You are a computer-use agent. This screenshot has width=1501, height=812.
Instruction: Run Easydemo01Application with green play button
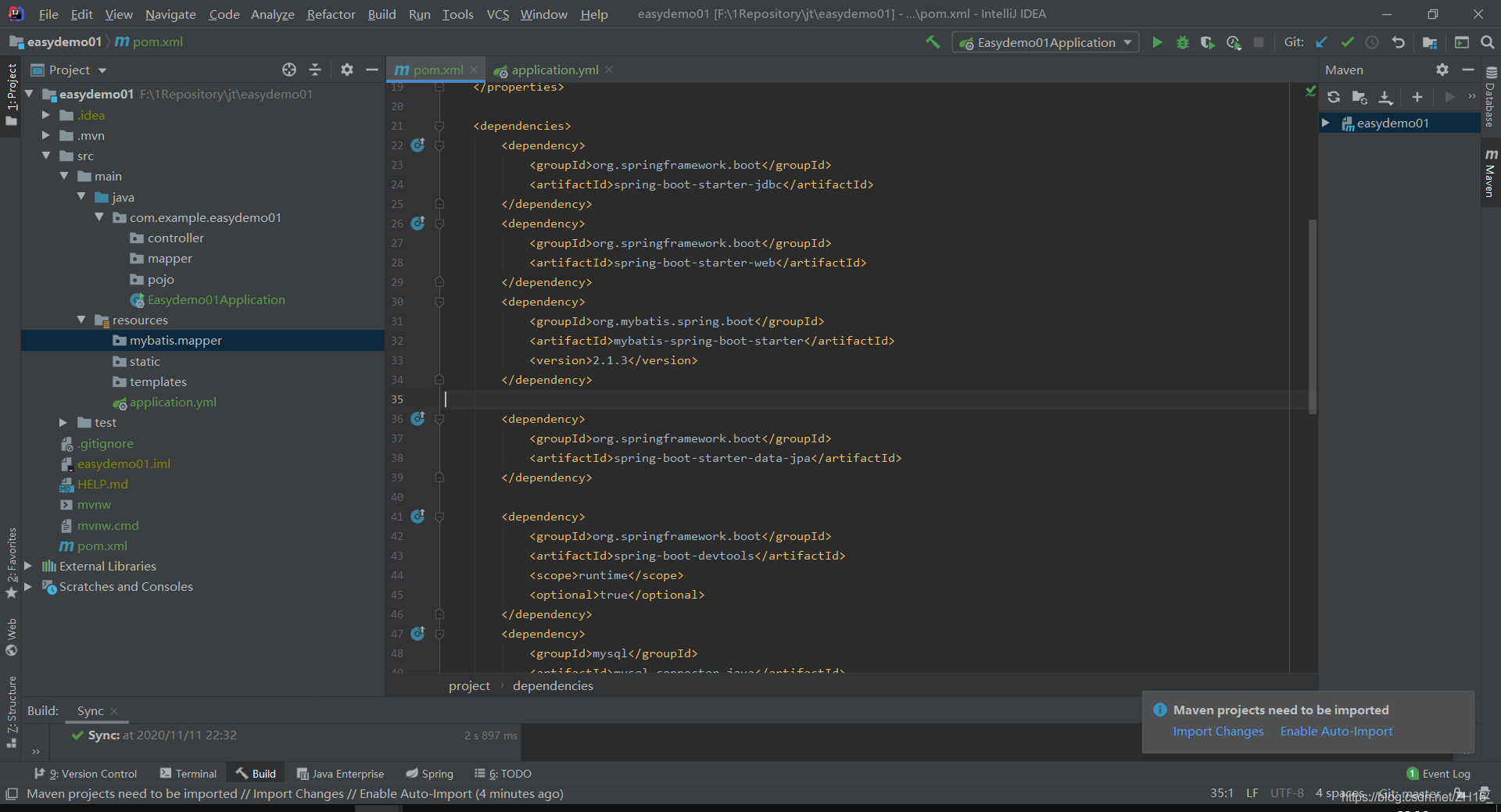[1157, 42]
